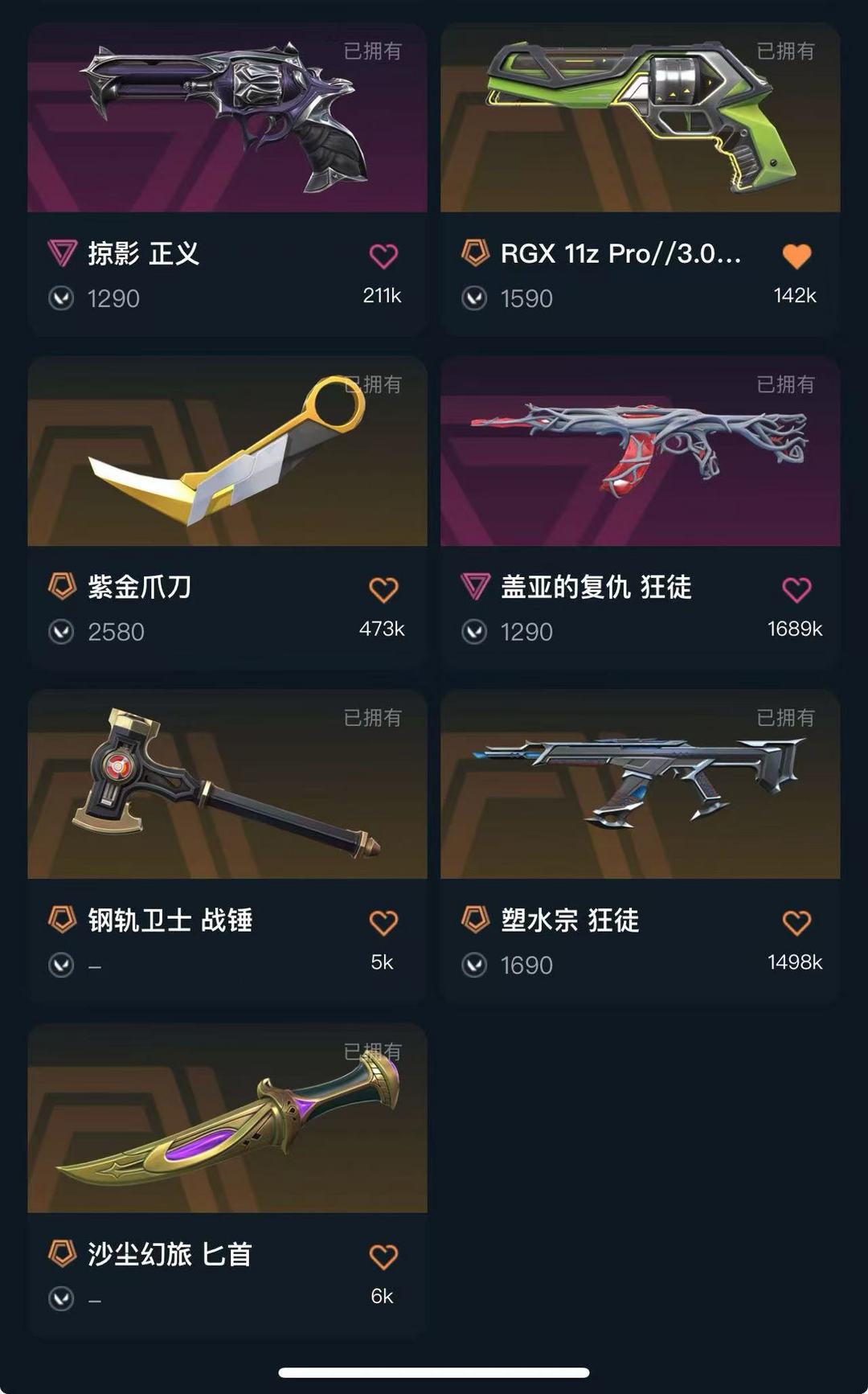The height and width of the screenshot is (1394, 868).
Task: Favorite the 塑水宗 狂徒 skin
Action: point(796,923)
